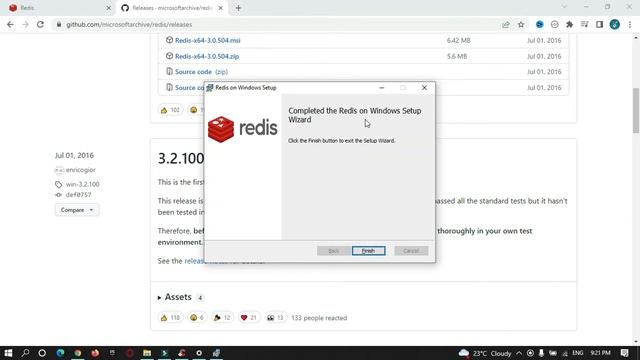Click the hooray reaction with 12
640x360 pixels.
[222, 318]
